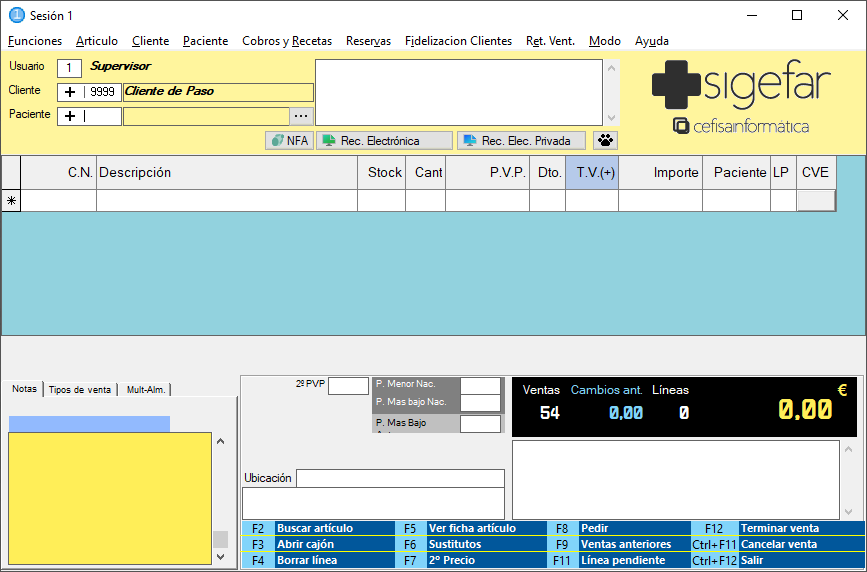Click F2 Buscar artículo

(x=318, y=528)
